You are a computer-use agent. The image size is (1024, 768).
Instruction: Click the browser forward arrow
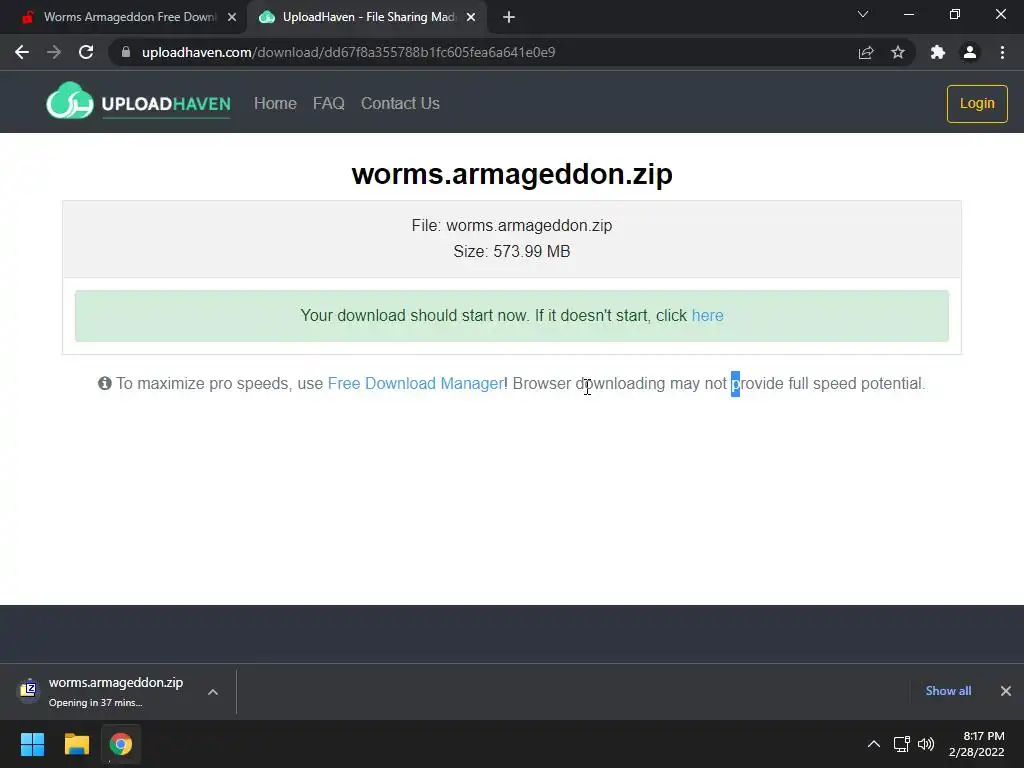54,52
